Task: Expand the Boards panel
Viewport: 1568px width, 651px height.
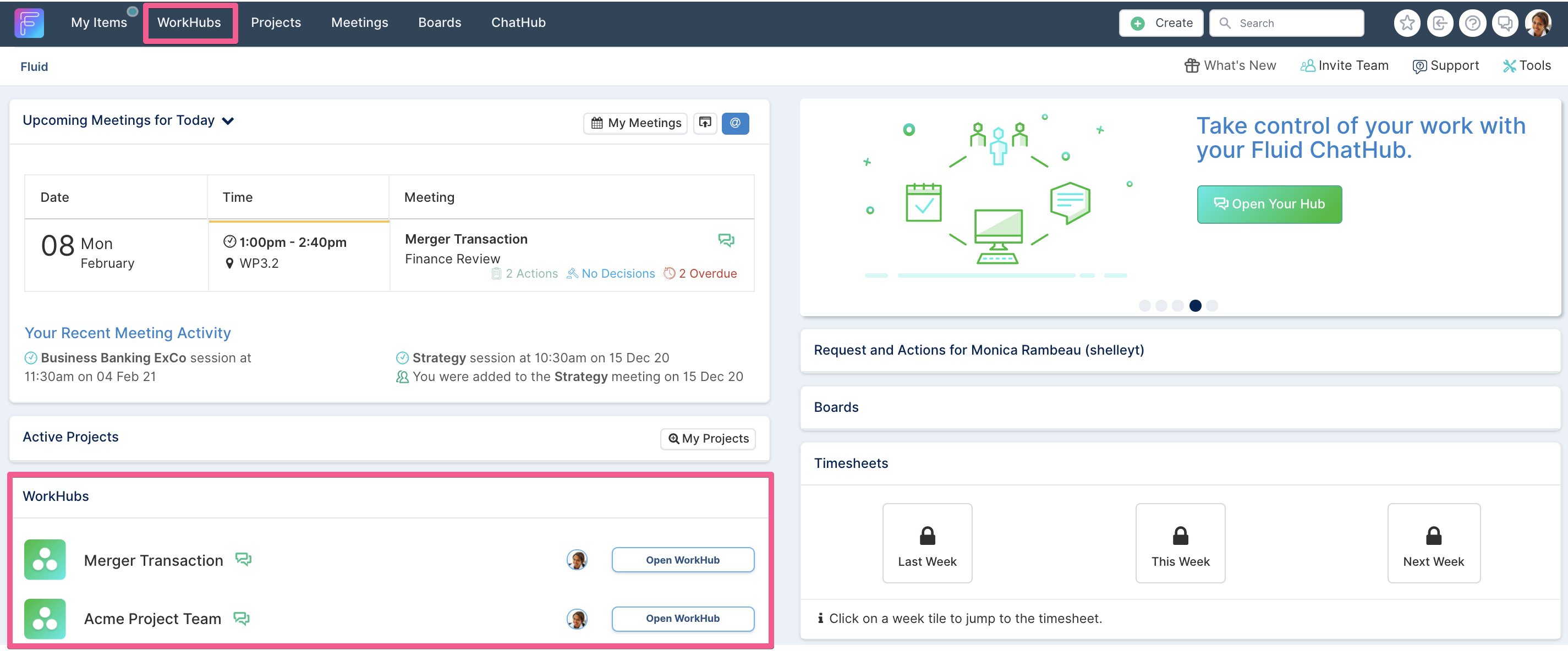Action: (x=1180, y=407)
